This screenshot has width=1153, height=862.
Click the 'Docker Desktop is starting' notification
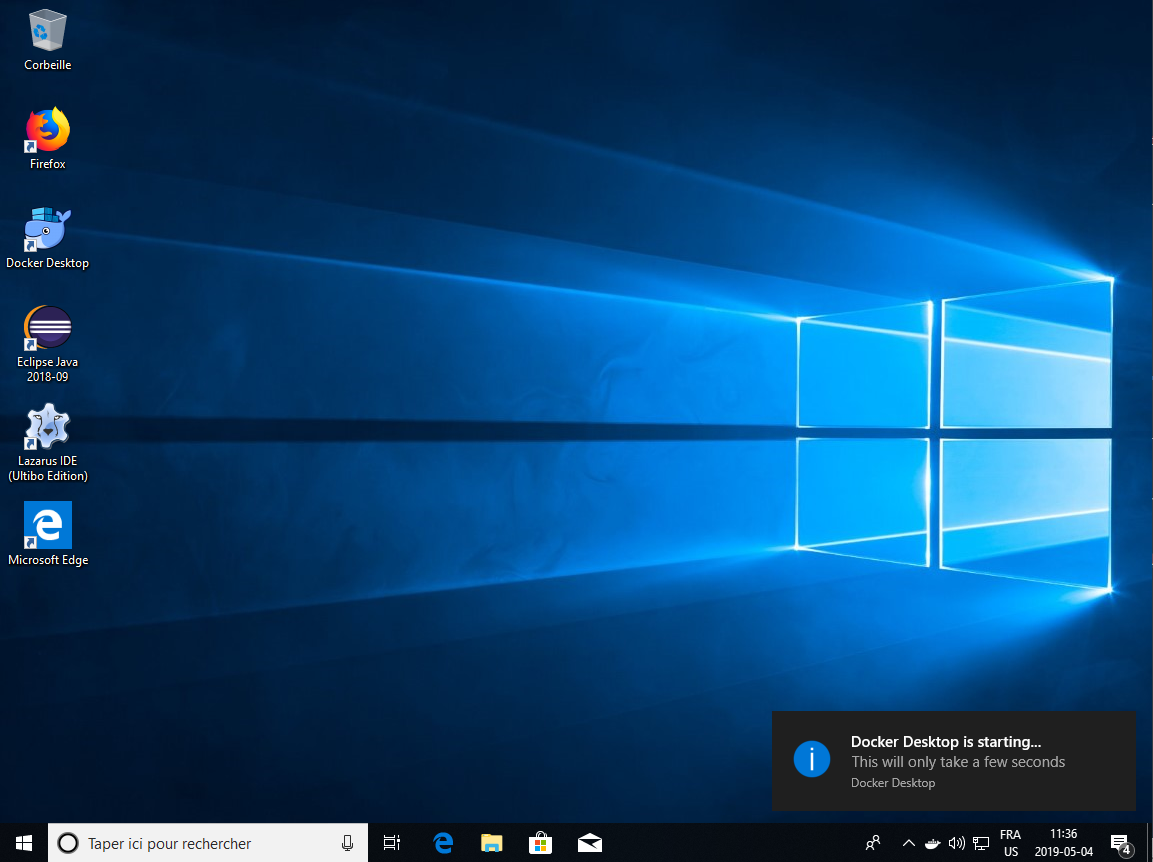pos(953,761)
